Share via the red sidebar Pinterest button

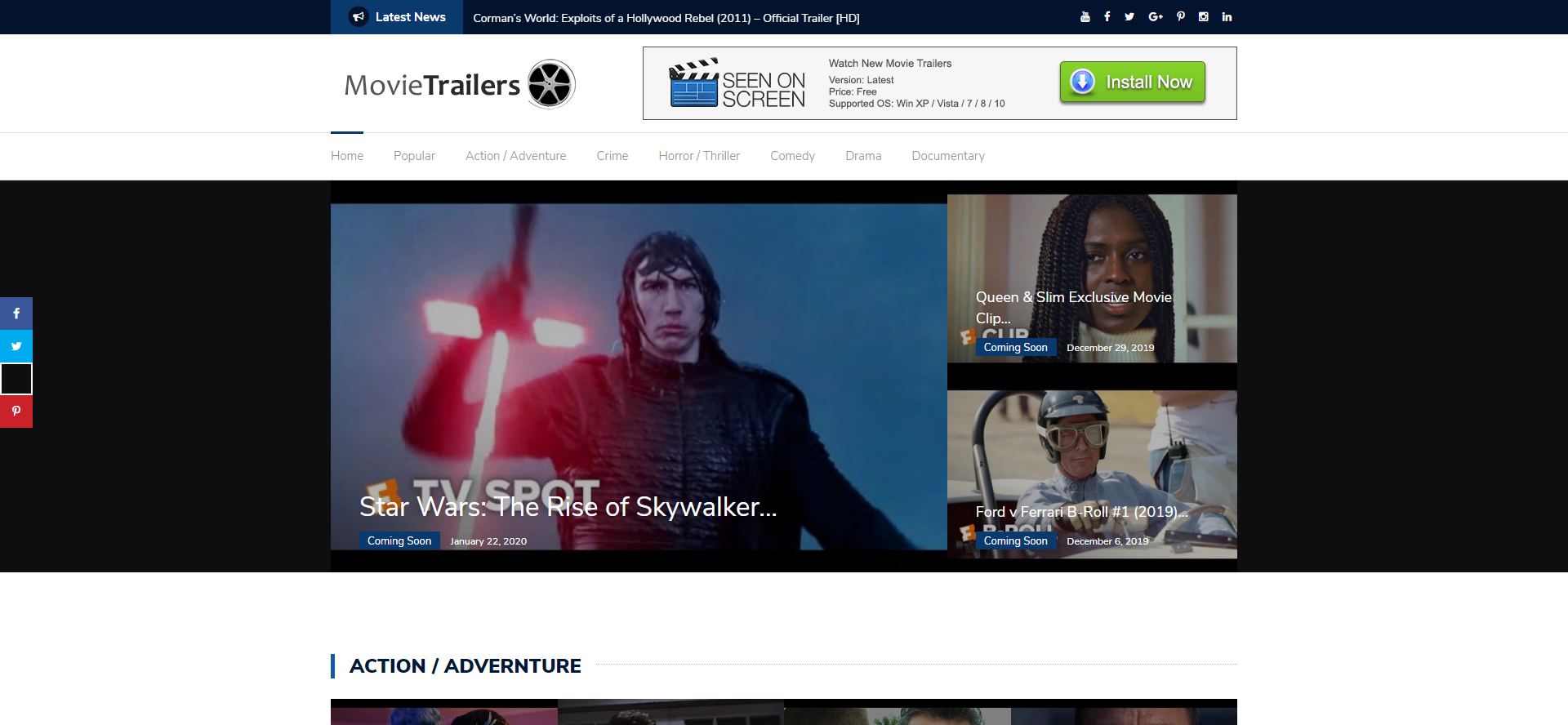tap(16, 411)
